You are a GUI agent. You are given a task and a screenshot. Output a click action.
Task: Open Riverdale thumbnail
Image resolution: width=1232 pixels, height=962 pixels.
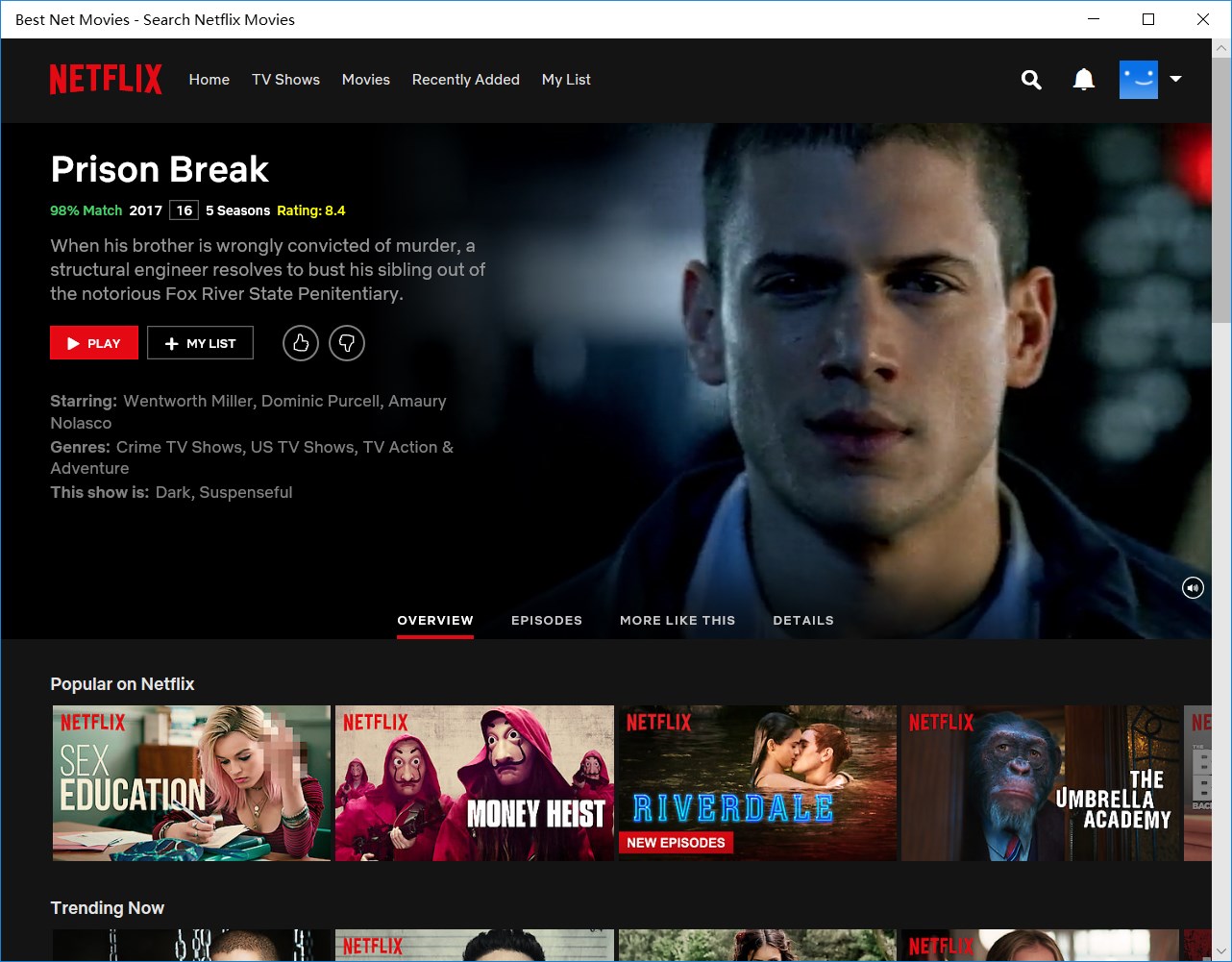click(x=757, y=783)
